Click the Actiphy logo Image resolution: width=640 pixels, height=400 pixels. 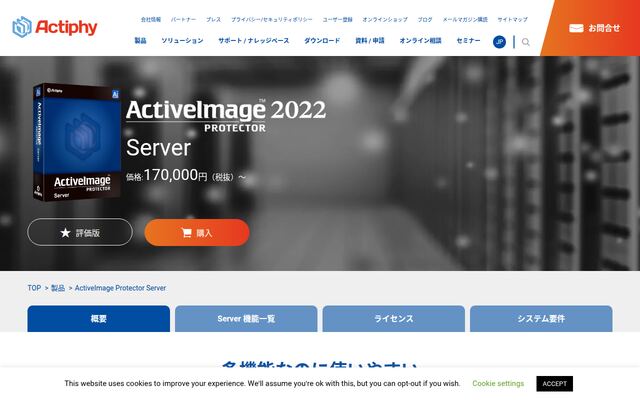(x=55, y=27)
